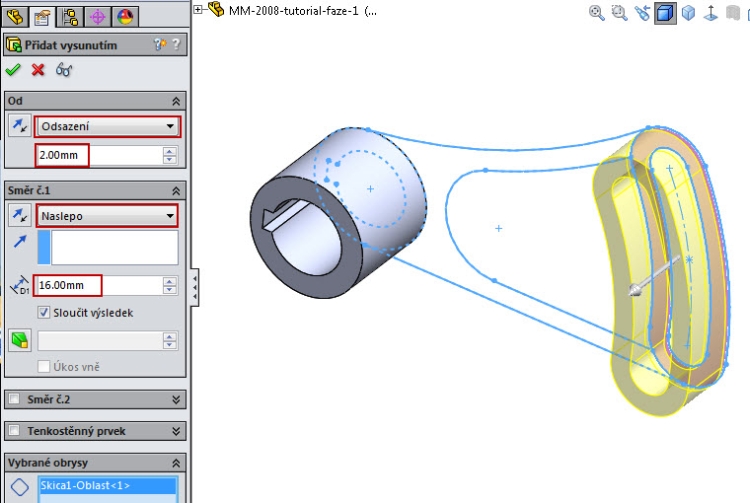
Task: Expand the Tenkostěnný prvek section
Action: click(x=176, y=431)
